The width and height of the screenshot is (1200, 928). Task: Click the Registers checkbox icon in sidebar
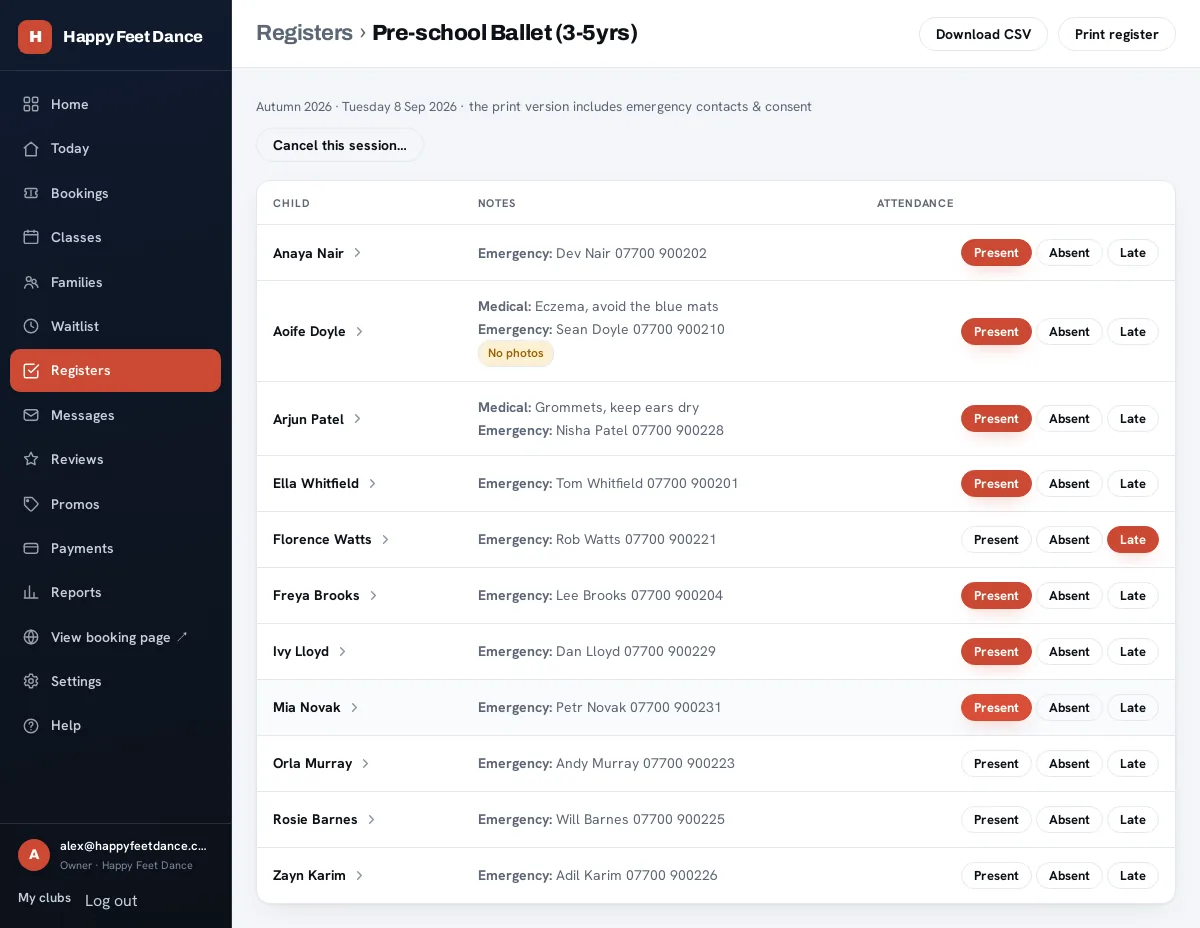(31, 370)
